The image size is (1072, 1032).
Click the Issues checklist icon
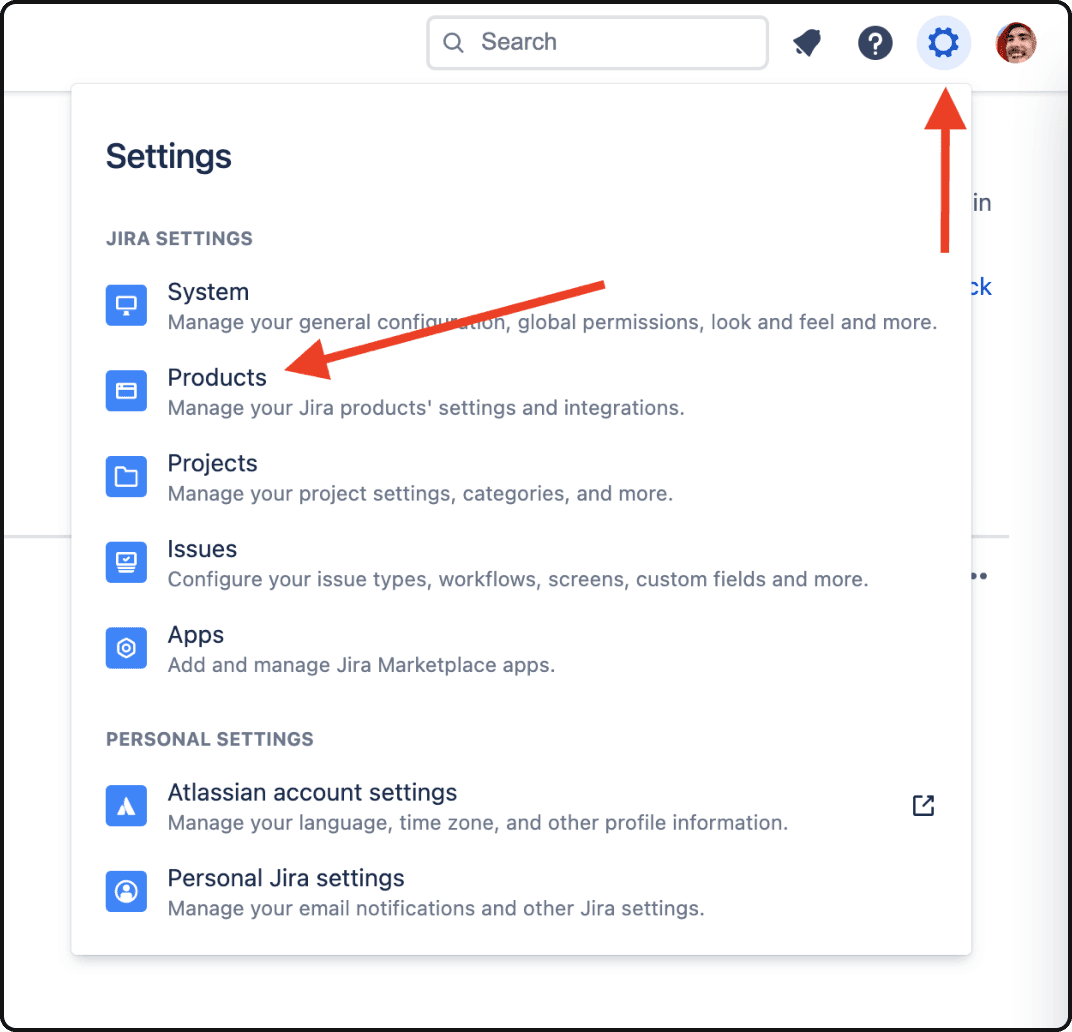coord(126,562)
